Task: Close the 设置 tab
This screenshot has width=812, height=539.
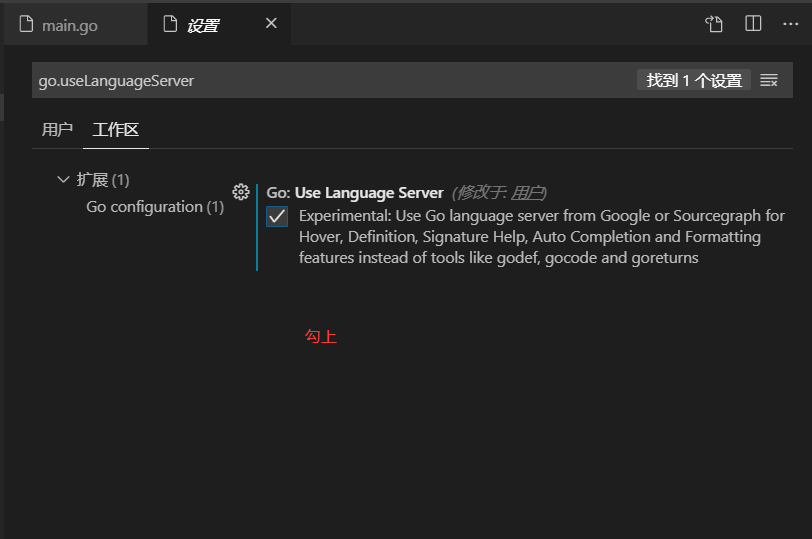Action: pos(271,23)
